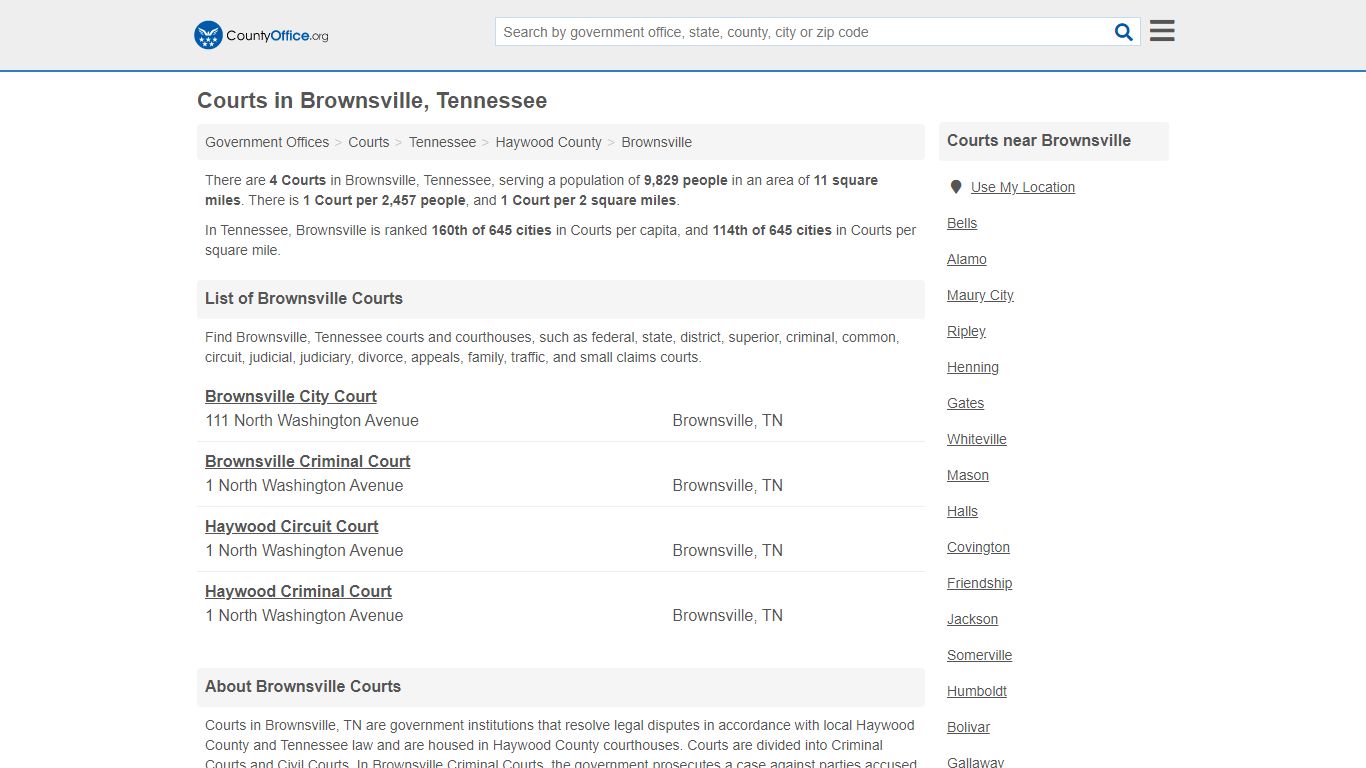The height and width of the screenshot is (768, 1366).
Task: View courts near Ripley
Action: 966,331
